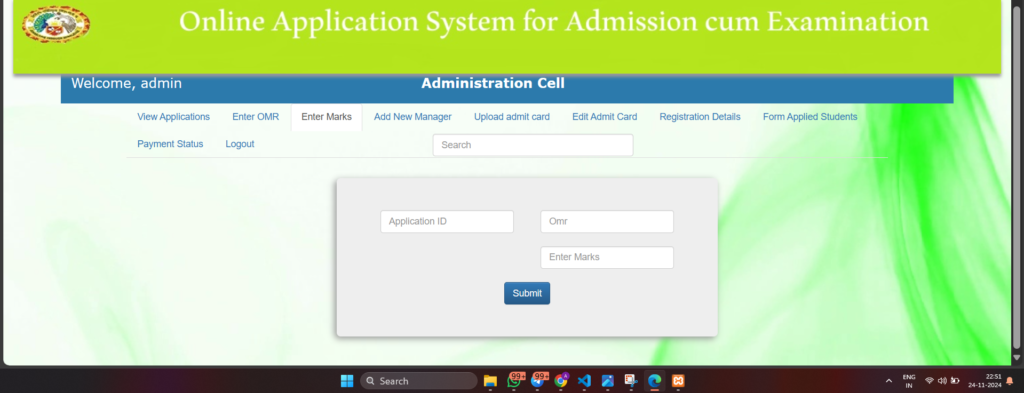Image resolution: width=1024 pixels, height=393 pixels.
Task: Open Edit Admit Card tab
Action: click(605, 117)
